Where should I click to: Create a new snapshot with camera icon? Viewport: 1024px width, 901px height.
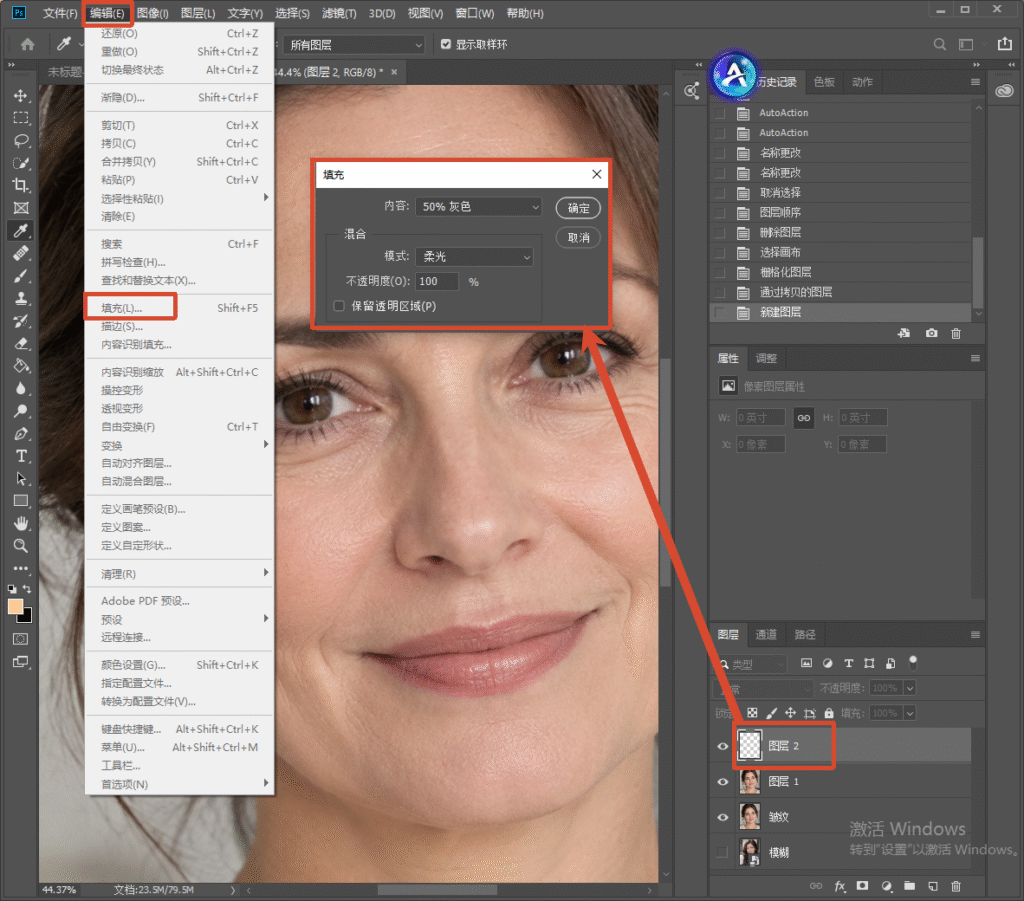click(x=931, y=333)
